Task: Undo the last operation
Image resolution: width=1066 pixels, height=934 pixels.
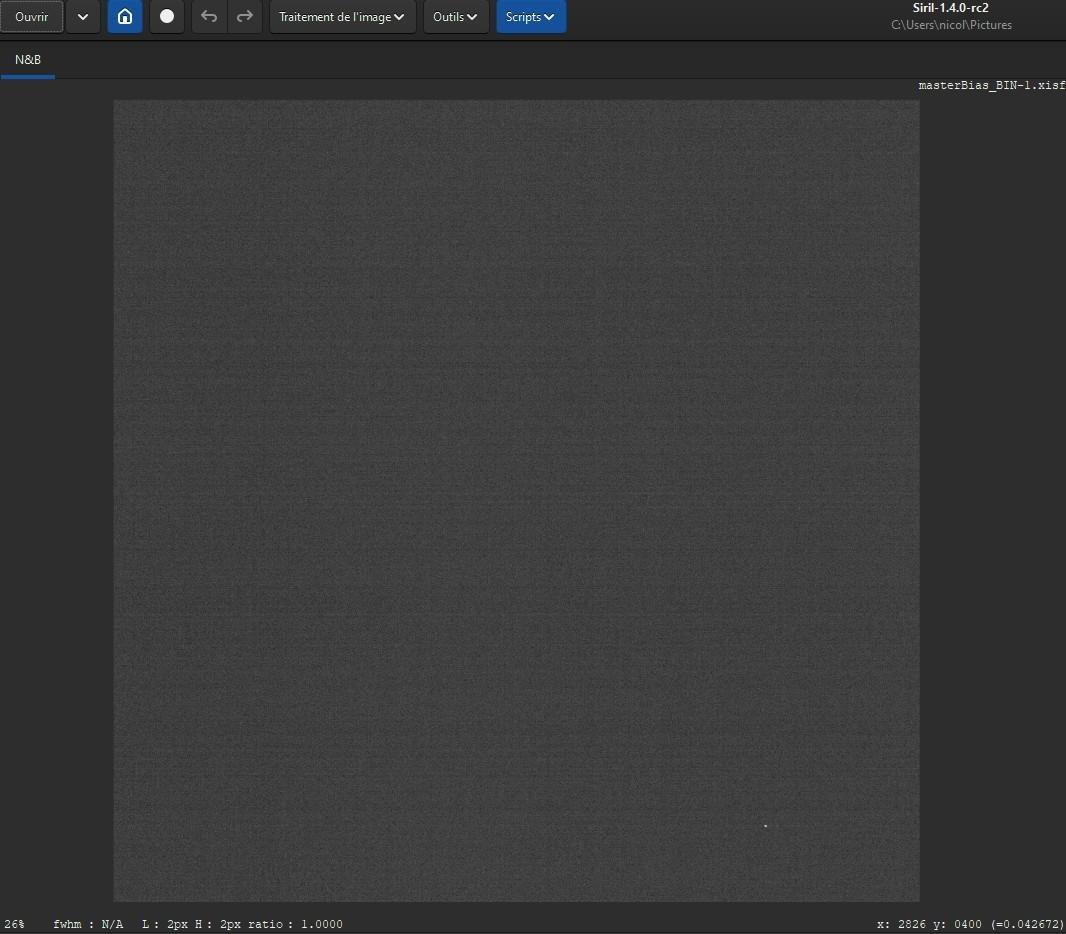Action: pyautogui.click(x=209, y=16)
